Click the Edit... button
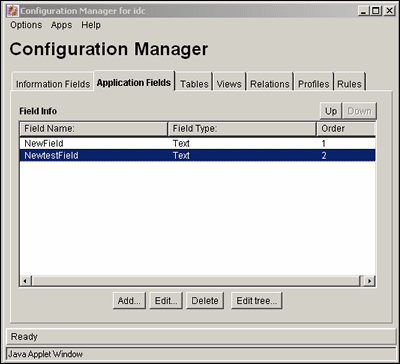 click(x=166, y=301)
